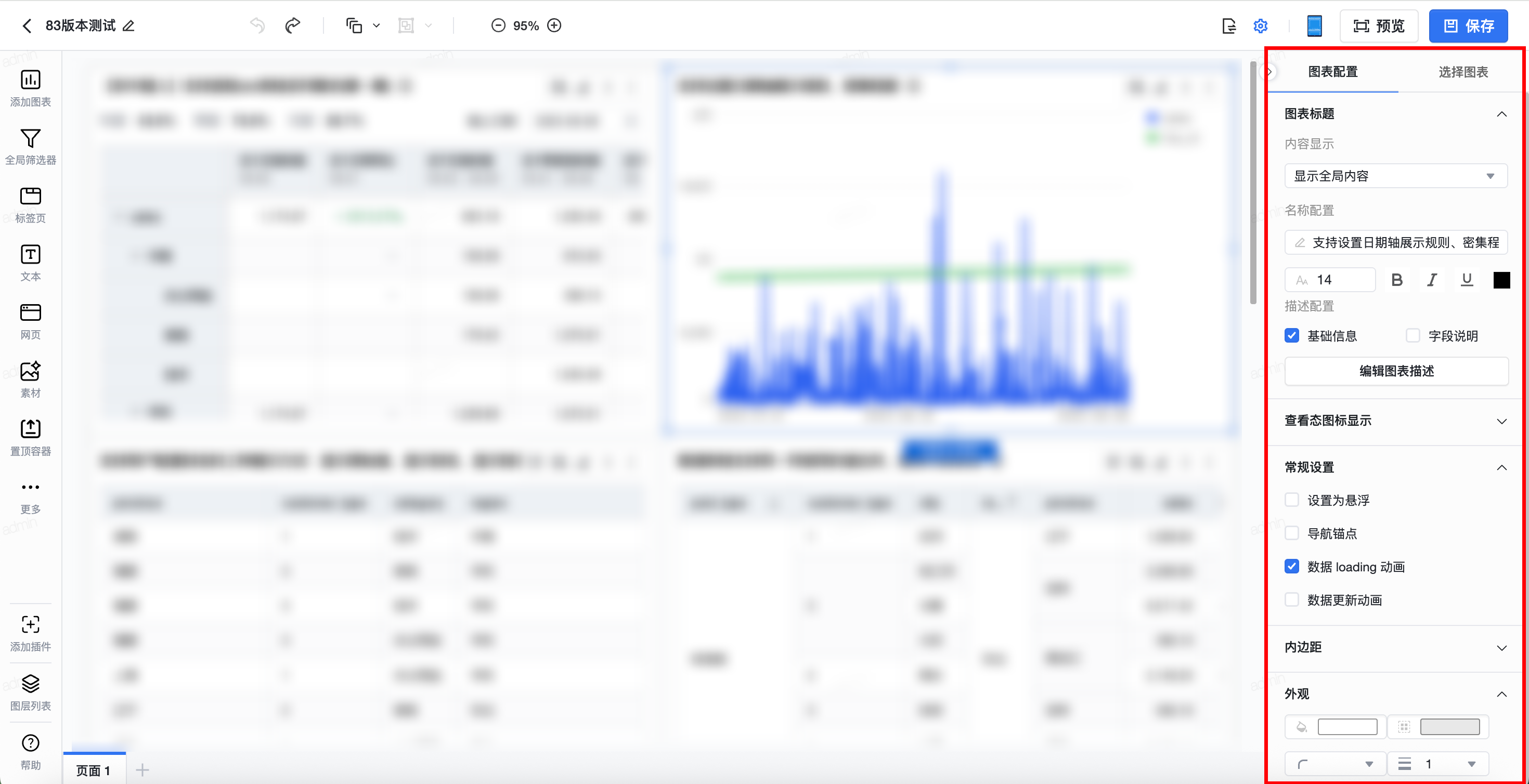Click the 95% zoom level text
The image size is (1529, 784).
[526, 25]
